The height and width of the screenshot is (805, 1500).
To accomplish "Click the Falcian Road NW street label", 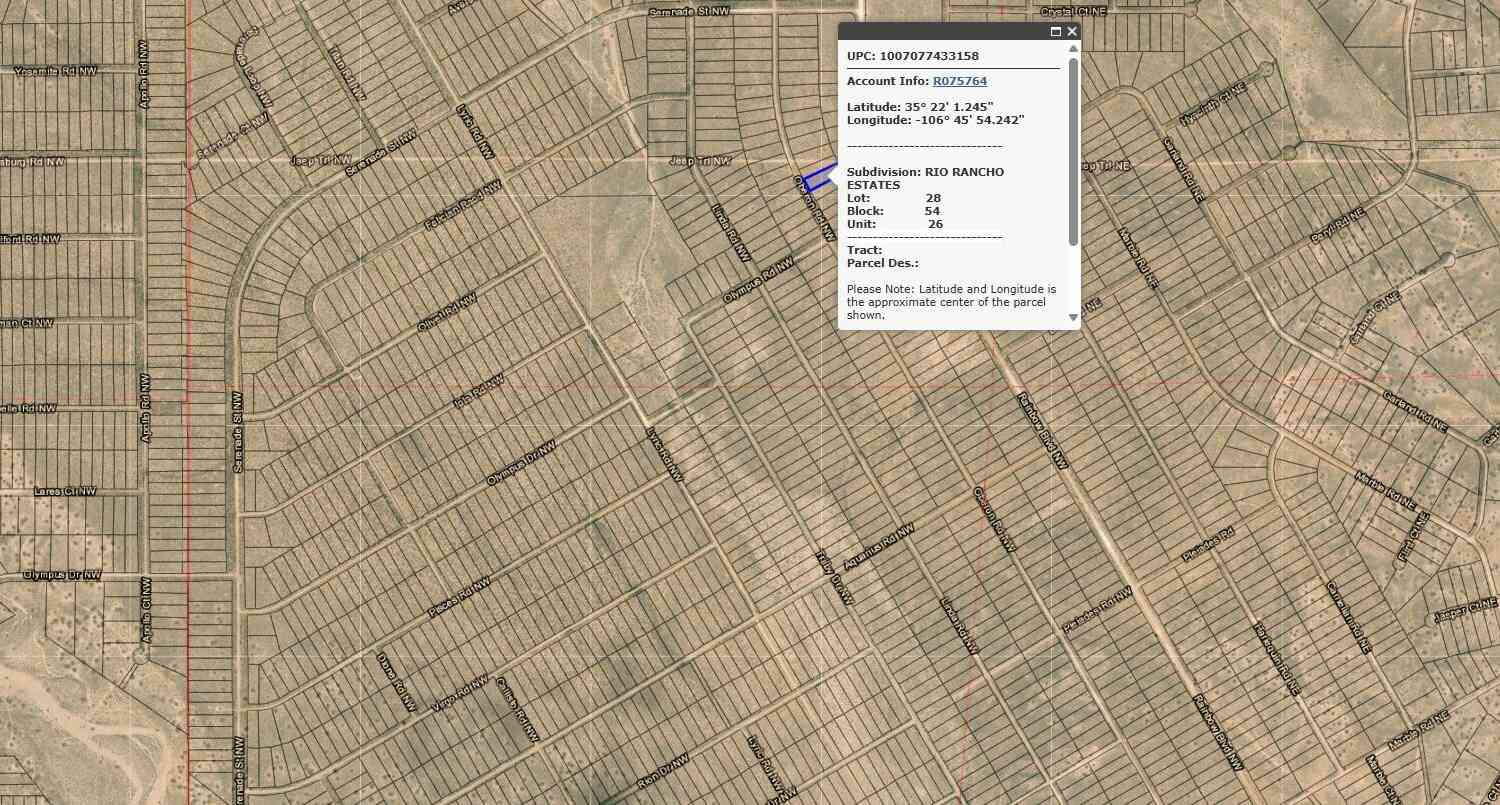I will click(x=464, y=207).
